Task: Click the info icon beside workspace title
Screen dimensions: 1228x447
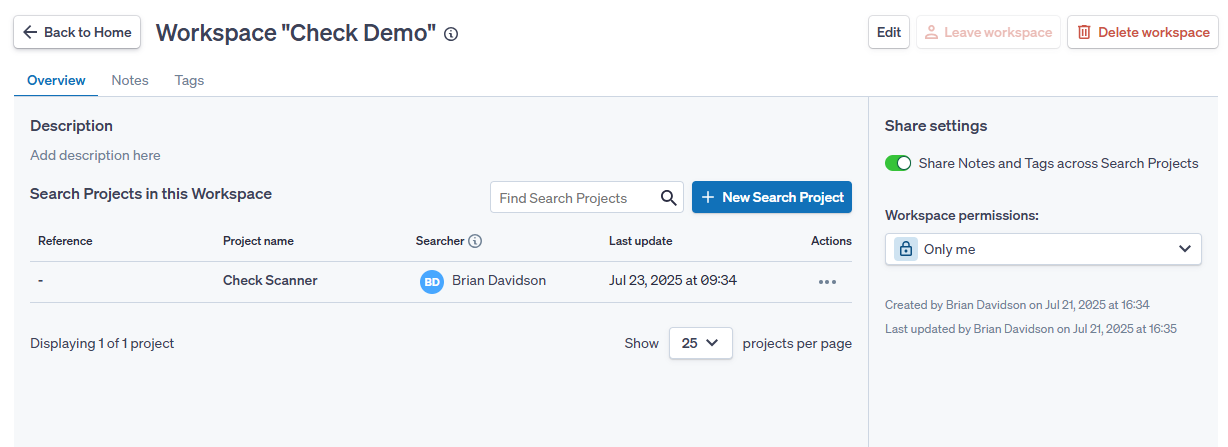Action: [x=451, y=34]
